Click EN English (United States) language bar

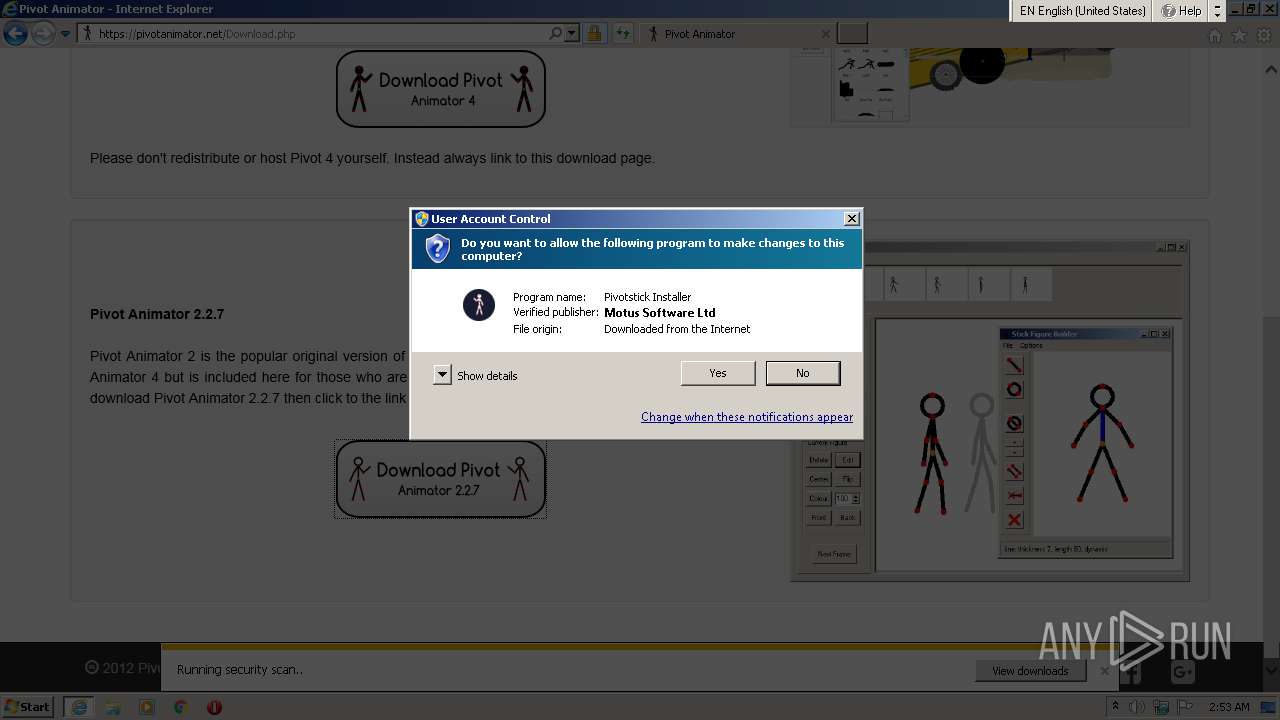pyautogui.click(x=1082, y=11)
